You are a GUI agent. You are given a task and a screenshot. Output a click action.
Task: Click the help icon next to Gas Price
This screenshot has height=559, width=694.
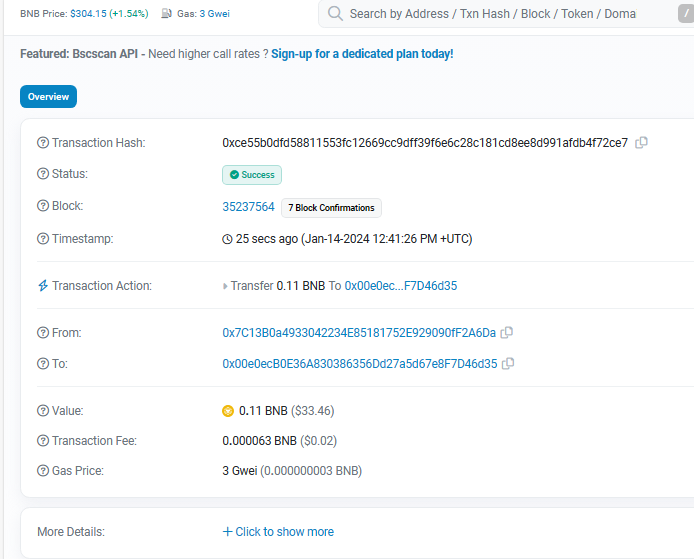coord(43,470)
